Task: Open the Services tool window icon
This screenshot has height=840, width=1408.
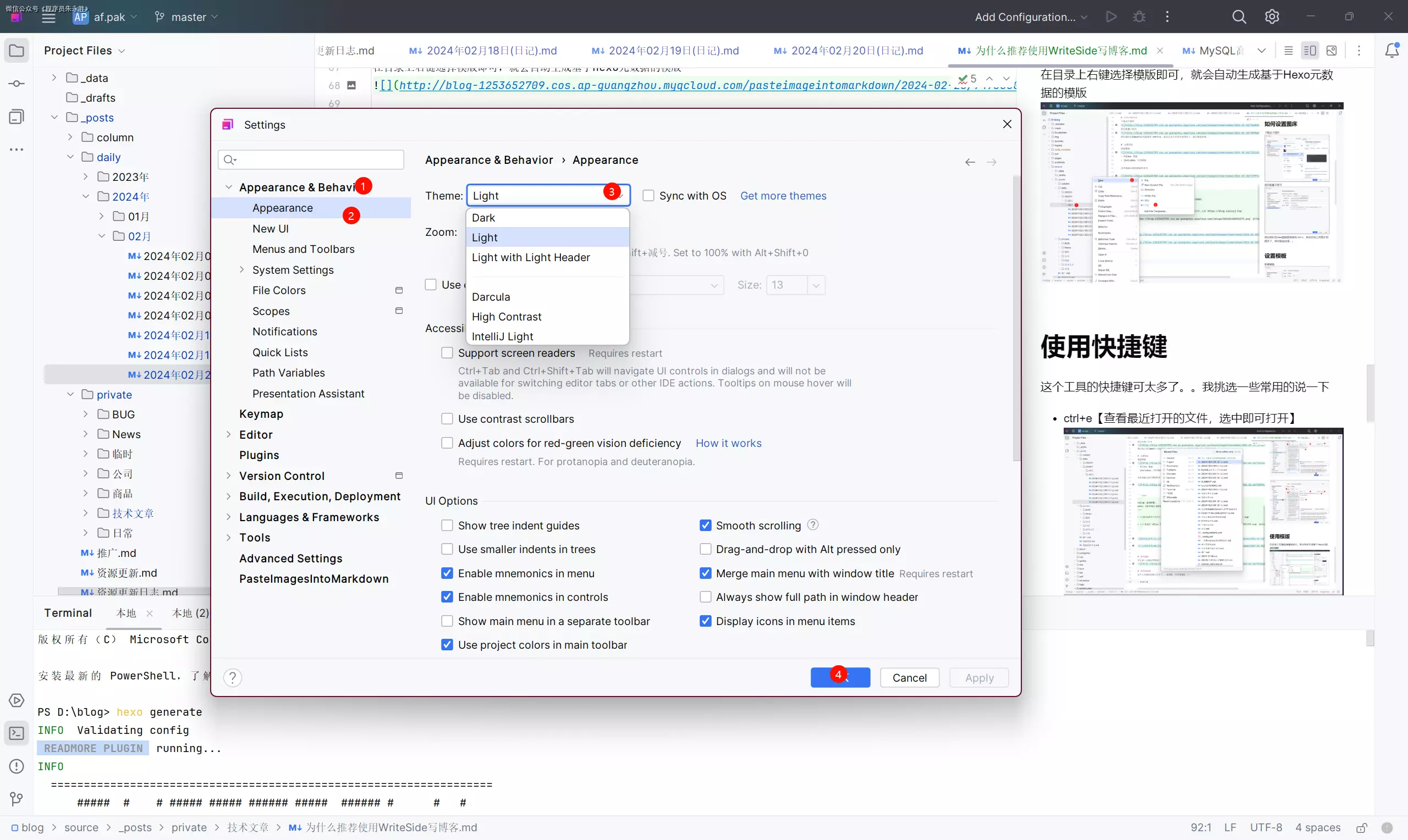Action: 16,700
